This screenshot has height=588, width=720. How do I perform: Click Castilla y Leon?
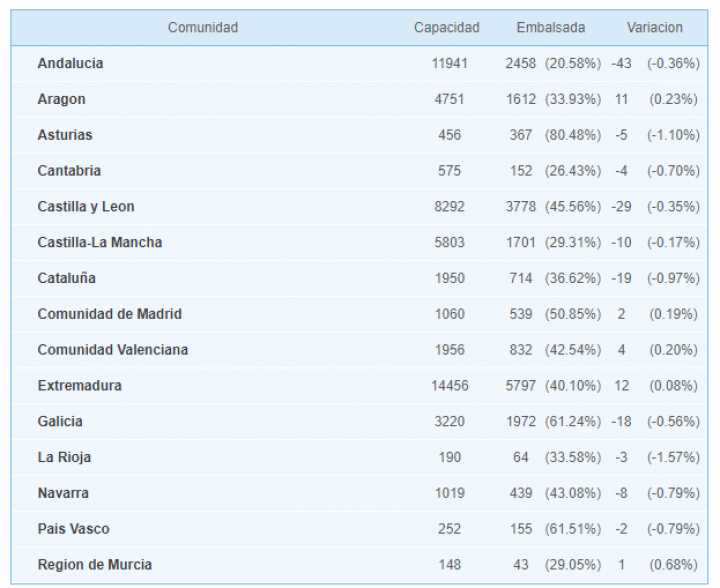86,207
